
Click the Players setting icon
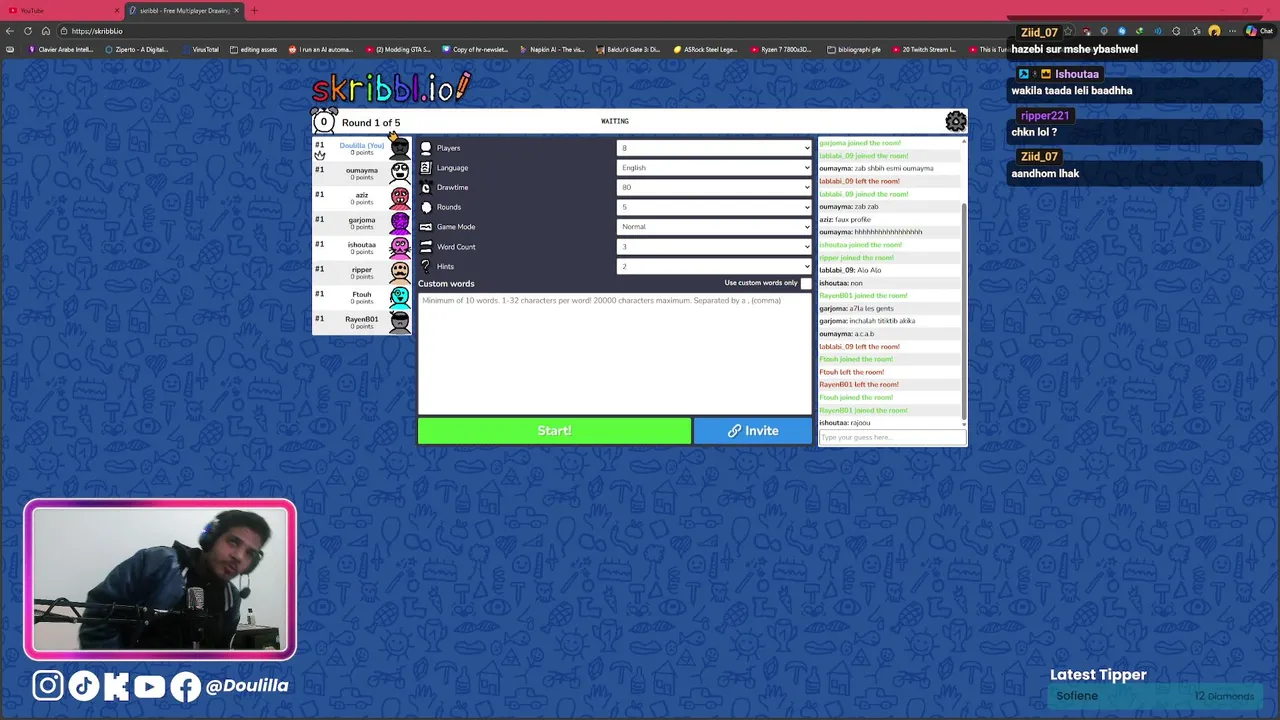pyautogui.click(x=426, y=148)
